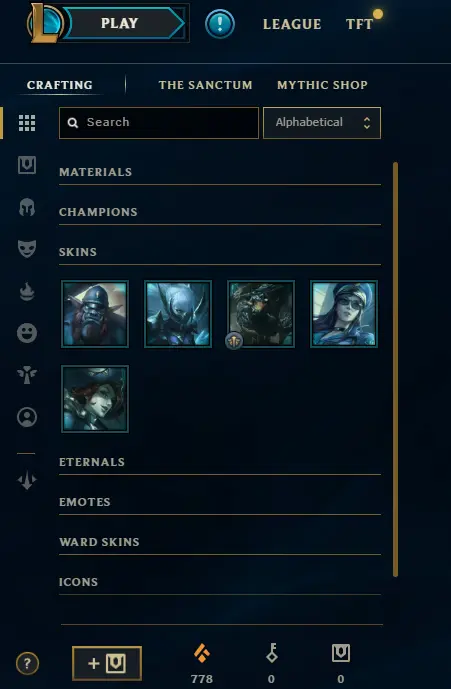Select the all-items grid filter icon
The height and width of the screenshot is (689, 451).
click(27, 123)
